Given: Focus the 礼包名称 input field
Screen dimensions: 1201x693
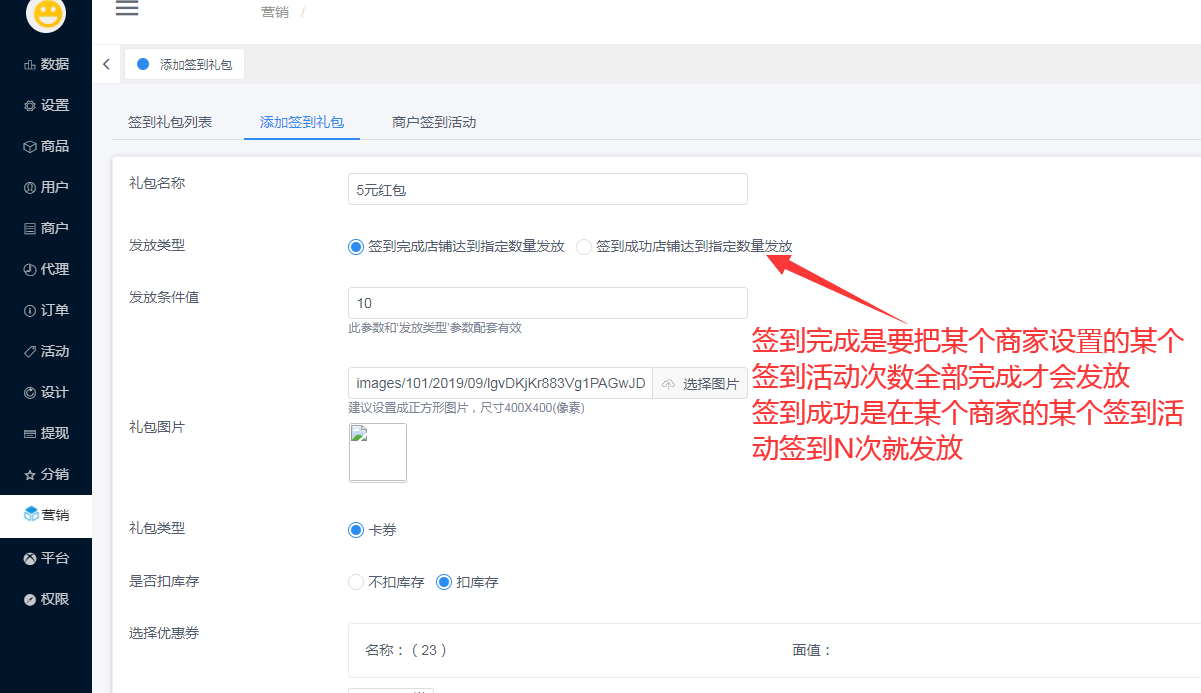Looking at the screenshot, I should (548, 190).
